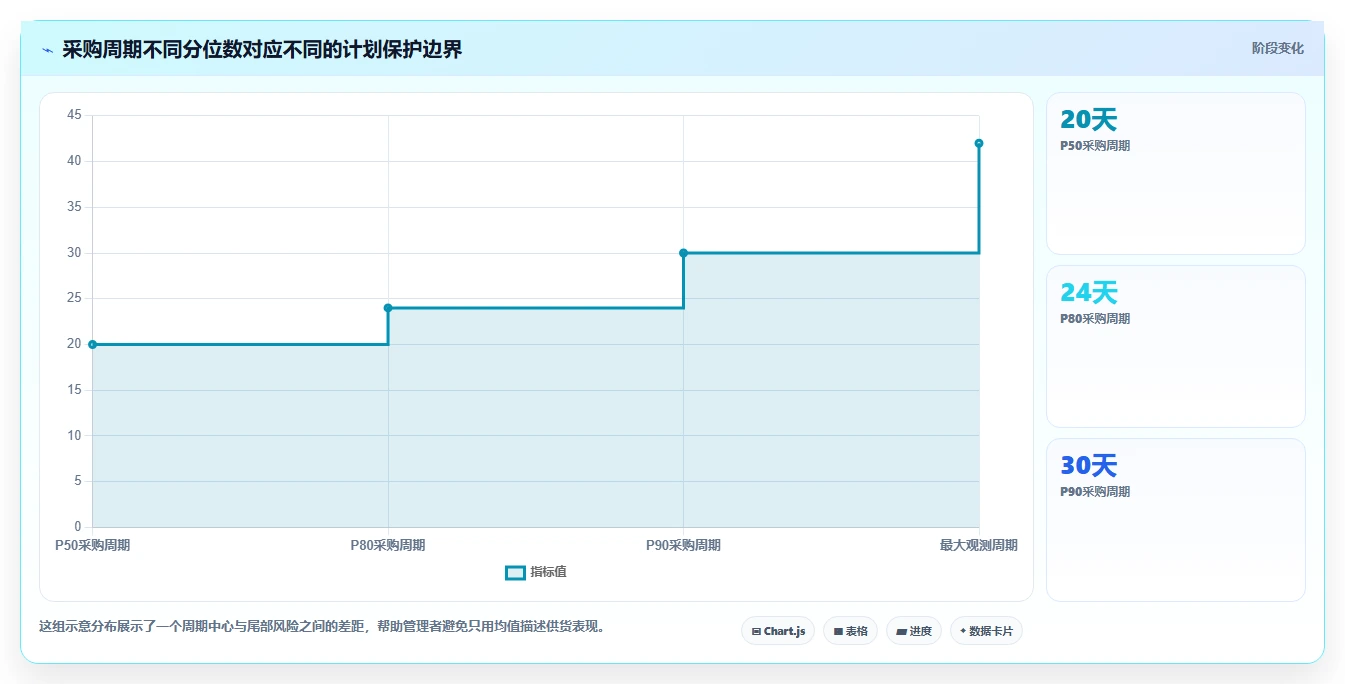
Task: Click the description text below chart
Action: (322, 627)
